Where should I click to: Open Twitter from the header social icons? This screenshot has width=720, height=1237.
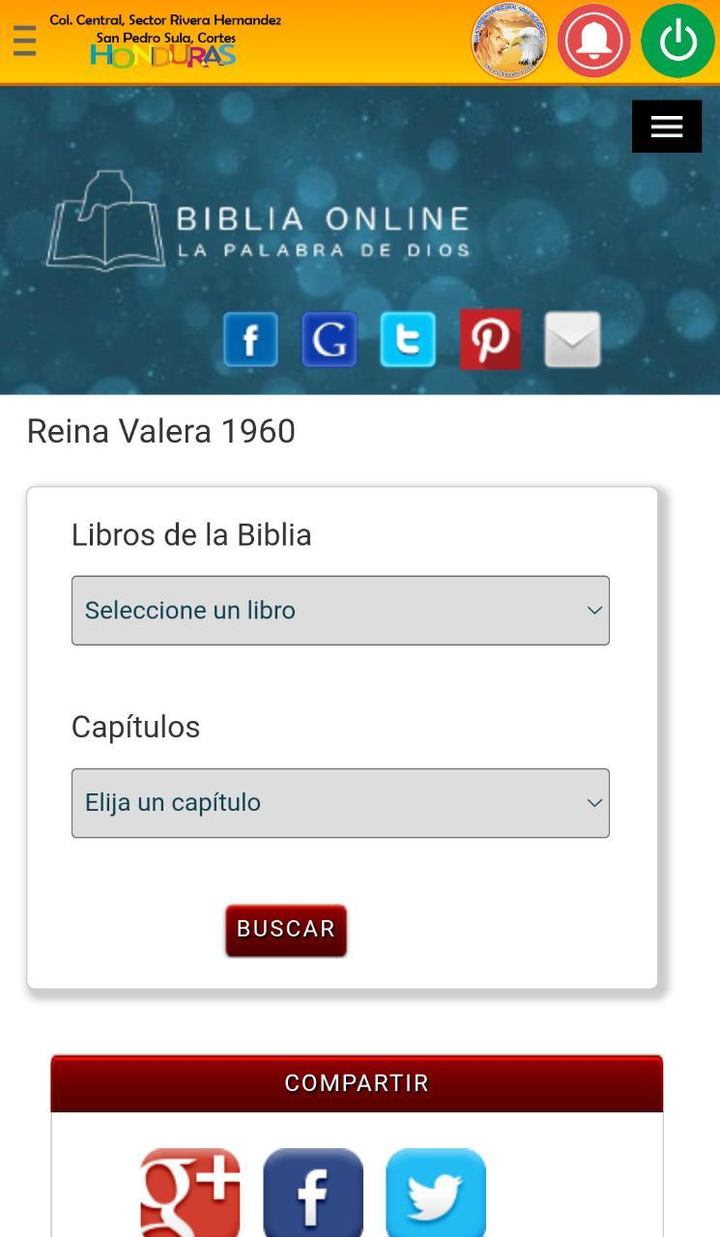(x=408, y=339)
